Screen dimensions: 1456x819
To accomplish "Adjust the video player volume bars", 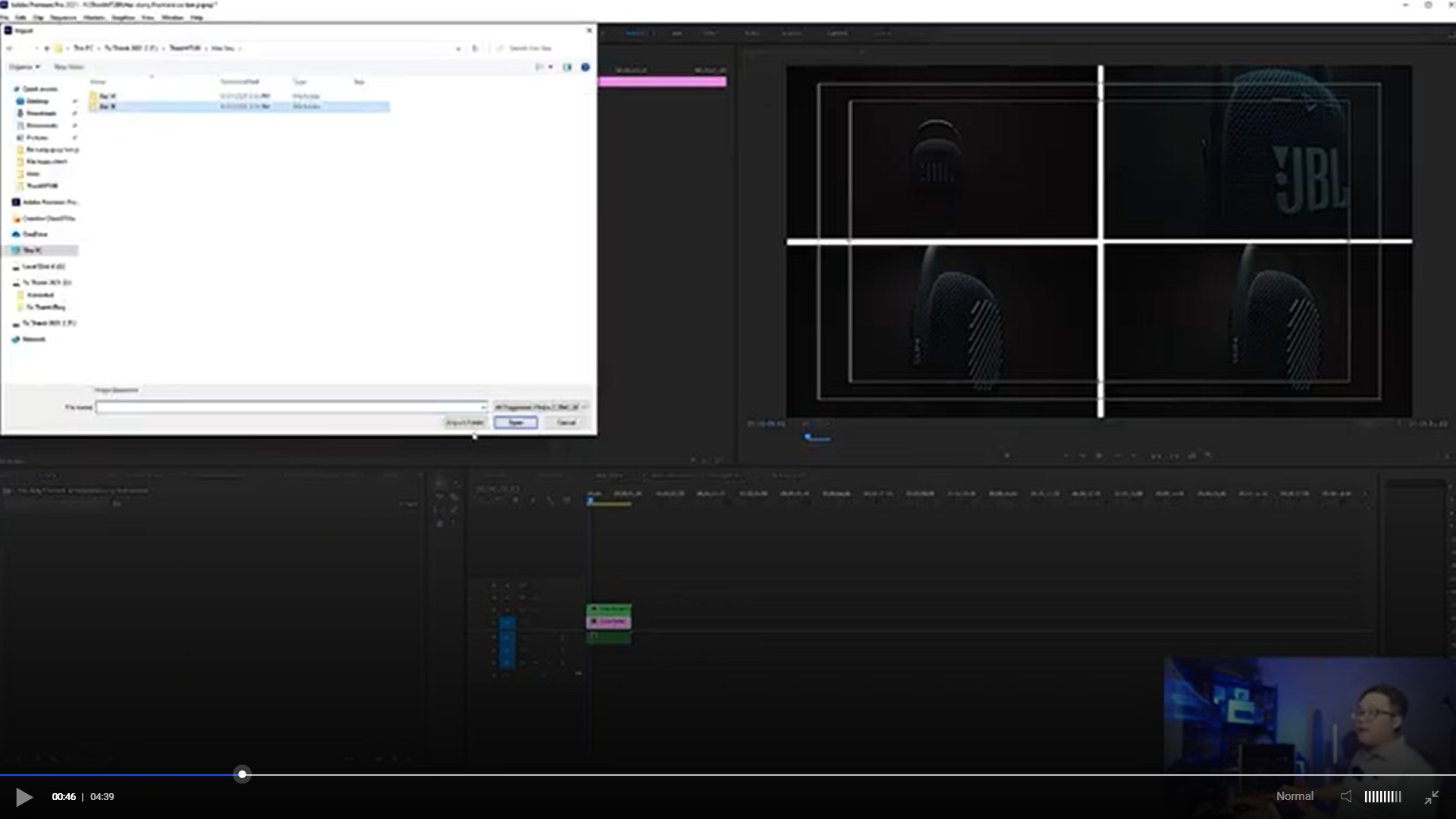I will (1382, 796).
